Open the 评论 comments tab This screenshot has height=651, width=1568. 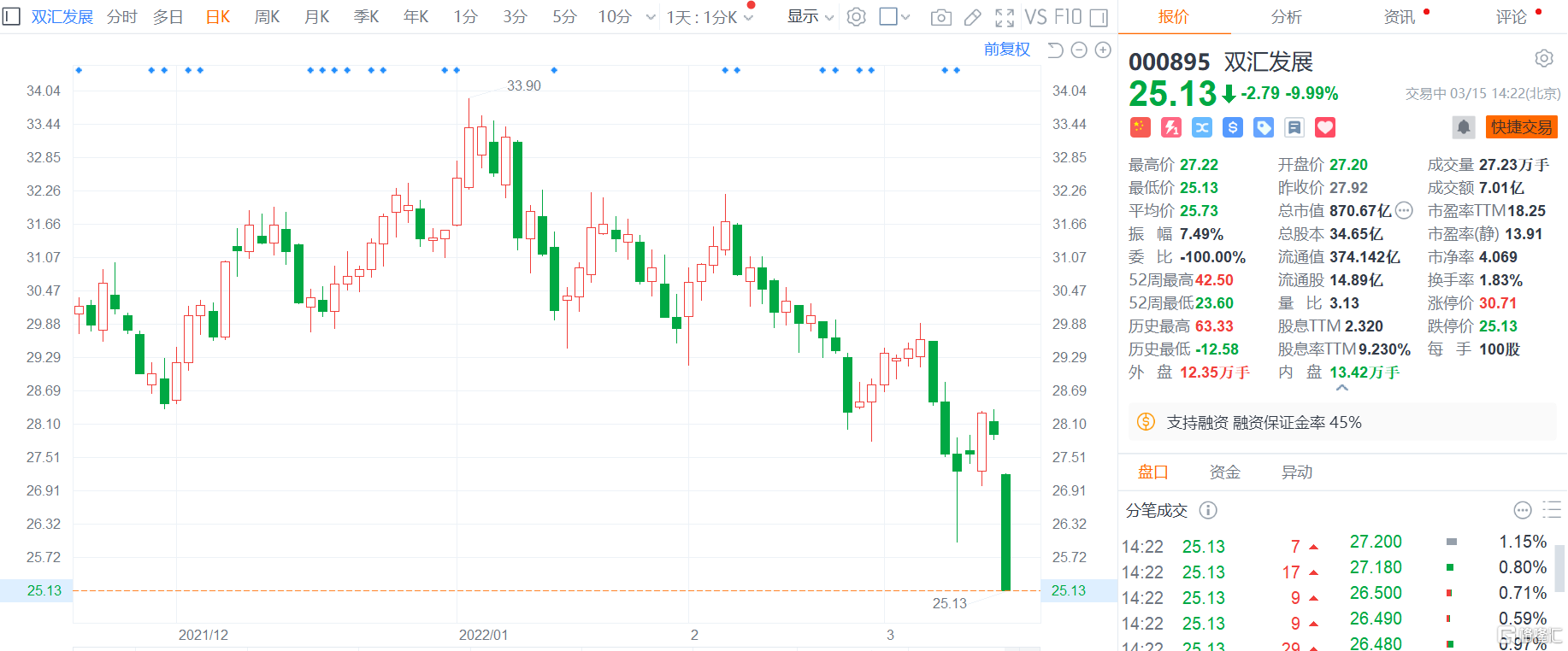coord(1512,17)
